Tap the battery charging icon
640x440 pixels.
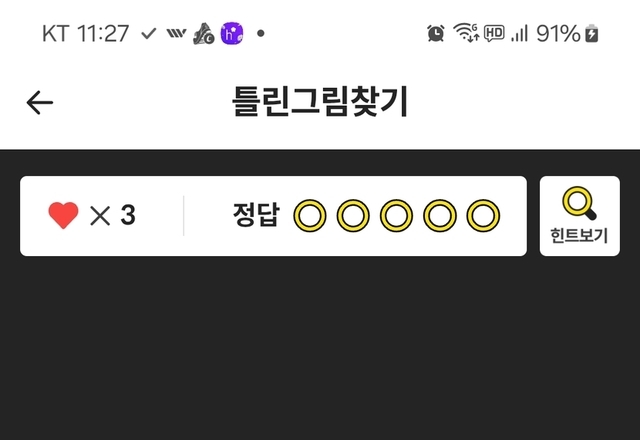592,33
